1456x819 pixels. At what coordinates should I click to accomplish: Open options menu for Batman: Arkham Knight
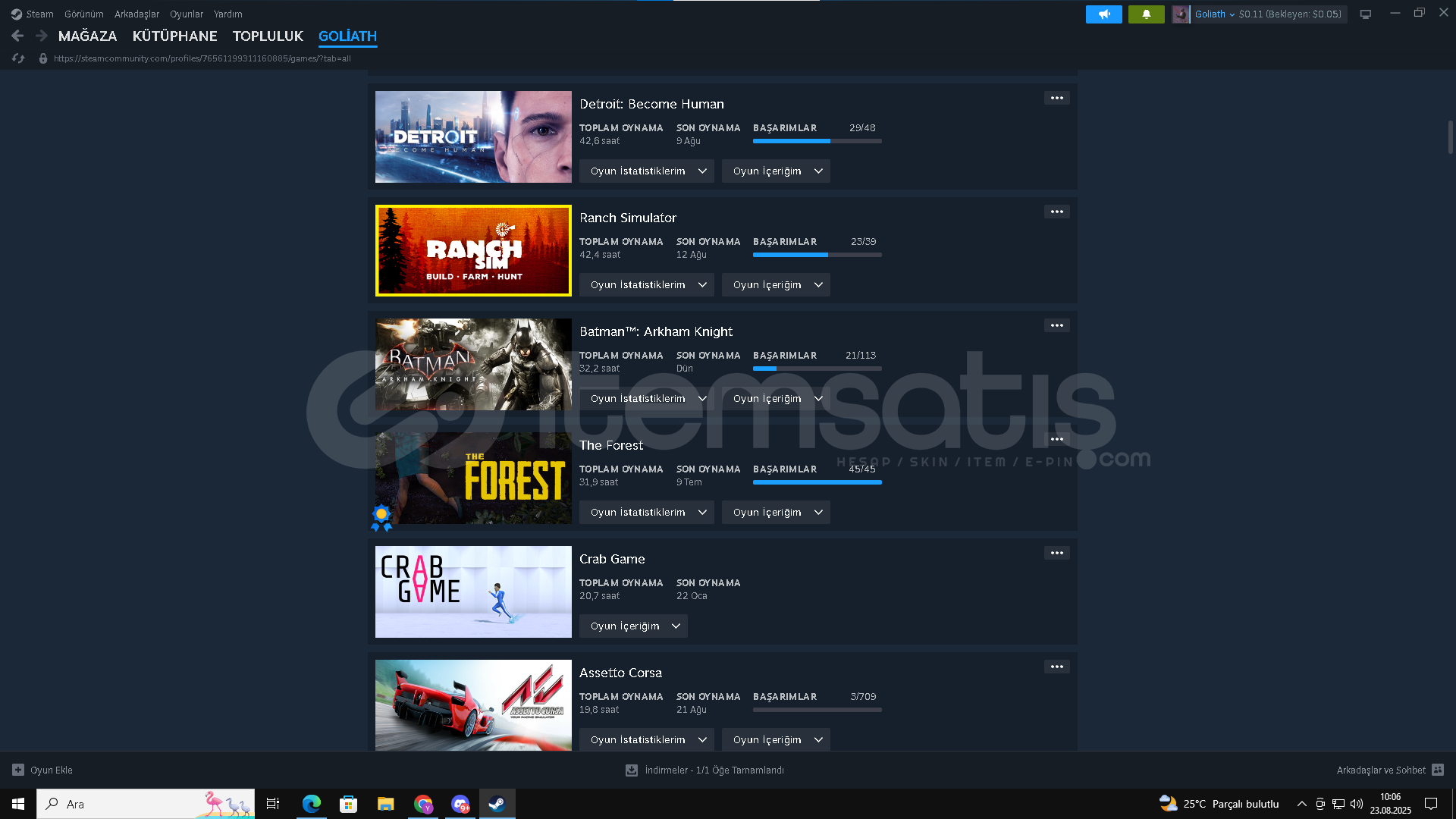coord(1057,325)
